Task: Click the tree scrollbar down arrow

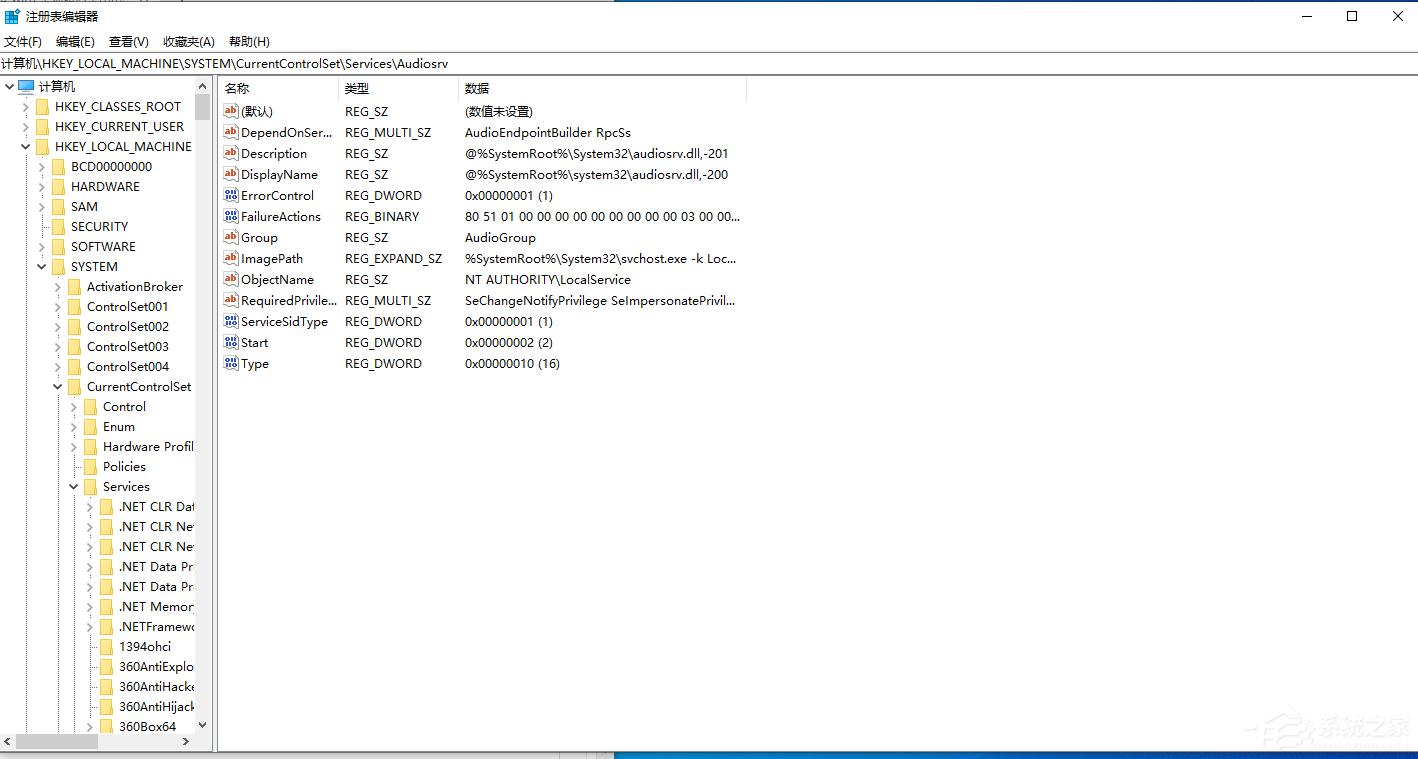Action: pos(201,725)
